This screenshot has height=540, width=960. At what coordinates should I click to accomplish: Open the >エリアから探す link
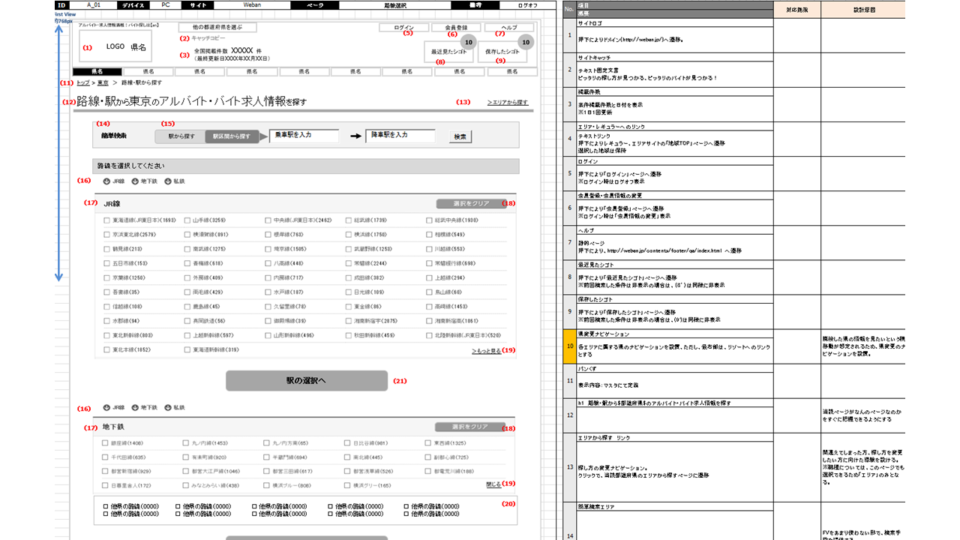[508, 102]
